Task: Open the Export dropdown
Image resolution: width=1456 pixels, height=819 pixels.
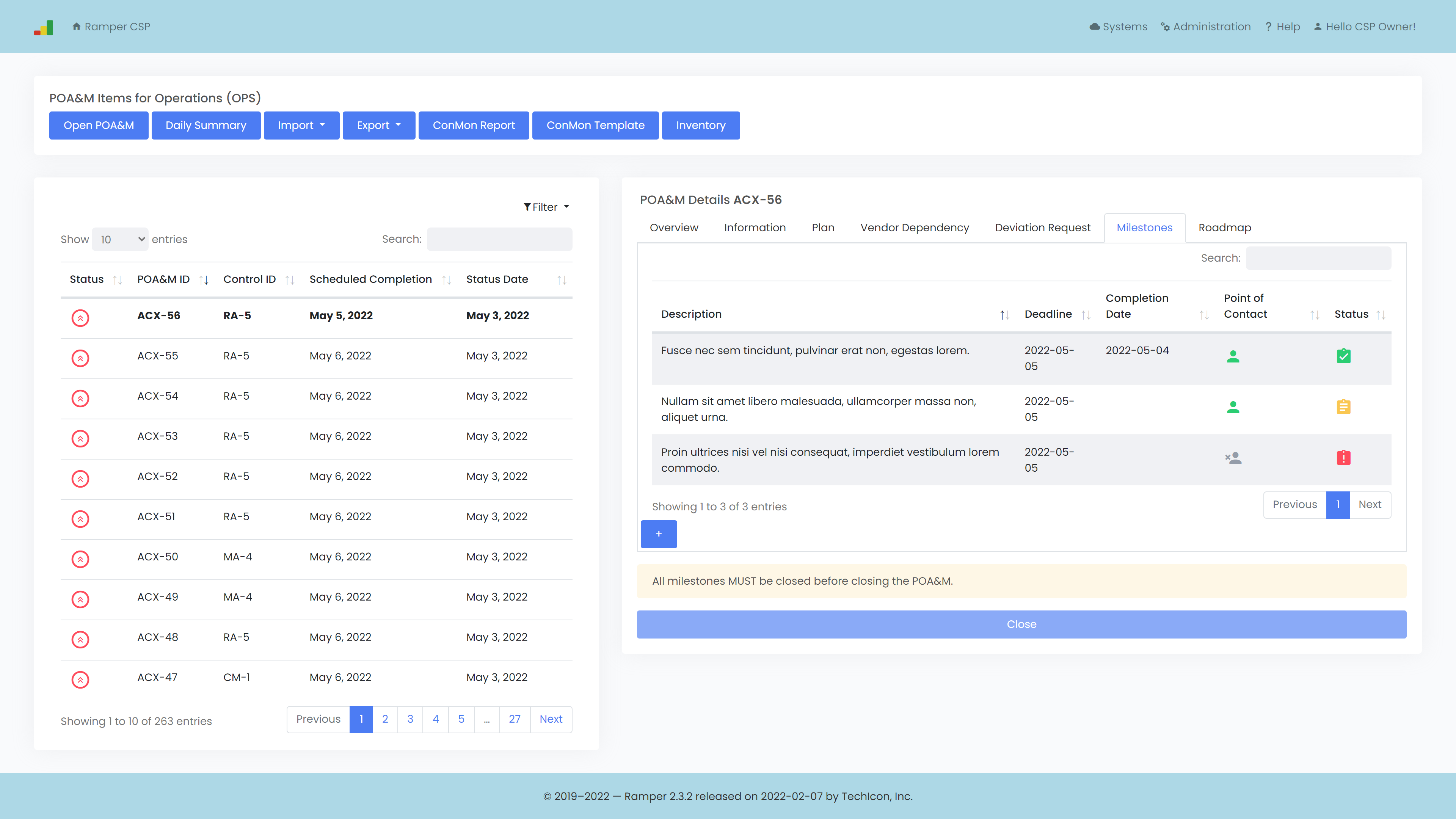Action: coord(379,125)
